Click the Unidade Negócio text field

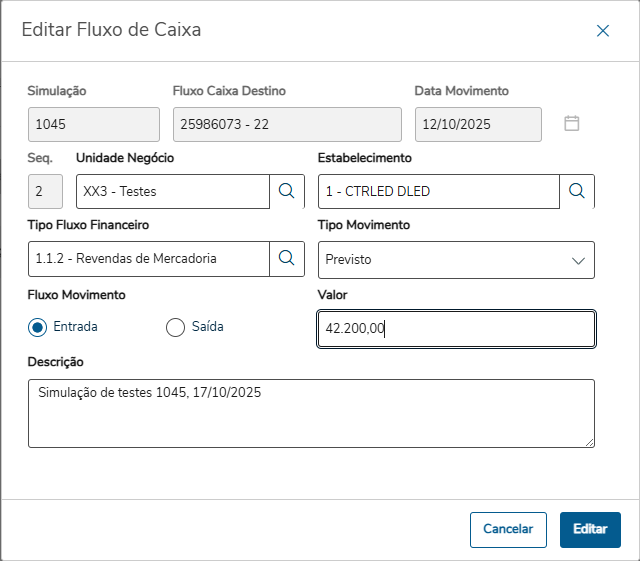coord(172,191)
